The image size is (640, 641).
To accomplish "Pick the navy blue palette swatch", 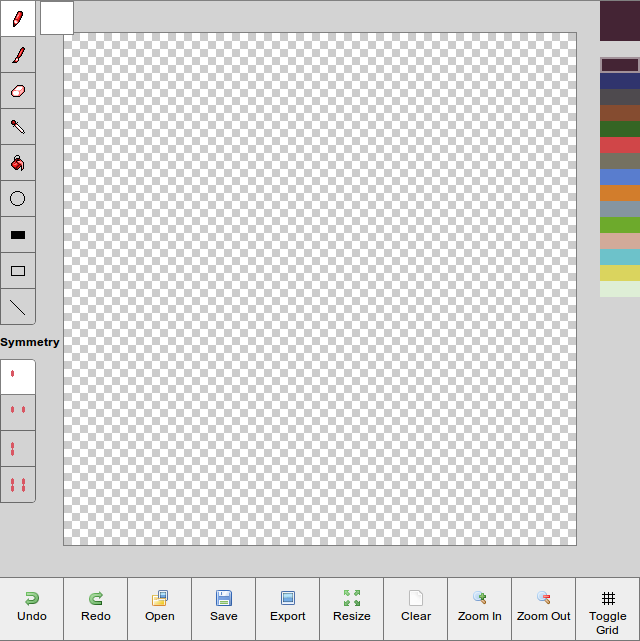I will tap(620, 81).
